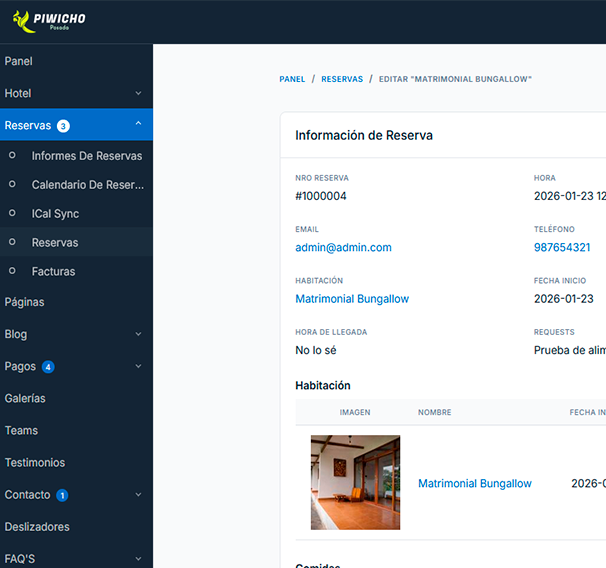The width and height of the screenshot is (606, 568).
Task: Click the Contacto notification badge
Action: 62,495
